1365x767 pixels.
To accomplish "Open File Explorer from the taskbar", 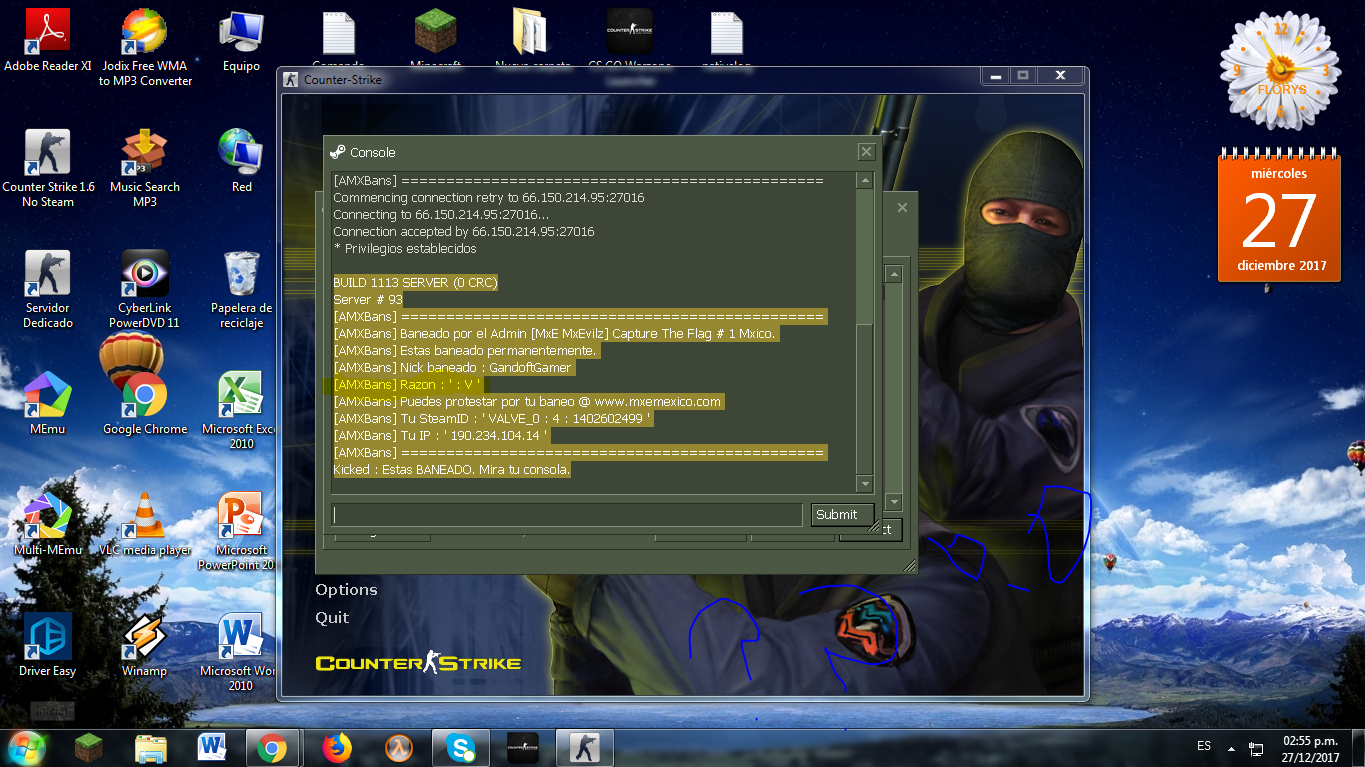I will pos(151,748).
